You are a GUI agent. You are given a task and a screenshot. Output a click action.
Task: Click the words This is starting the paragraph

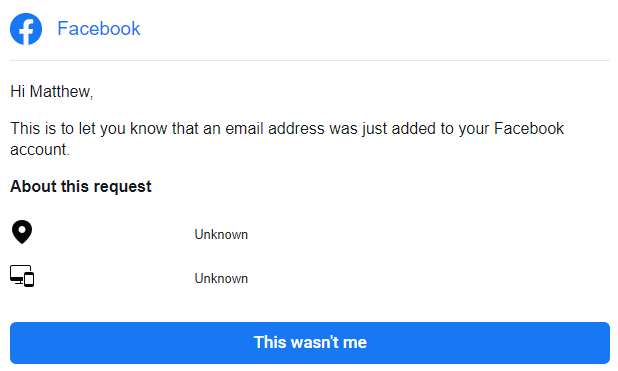pos(33,129)
